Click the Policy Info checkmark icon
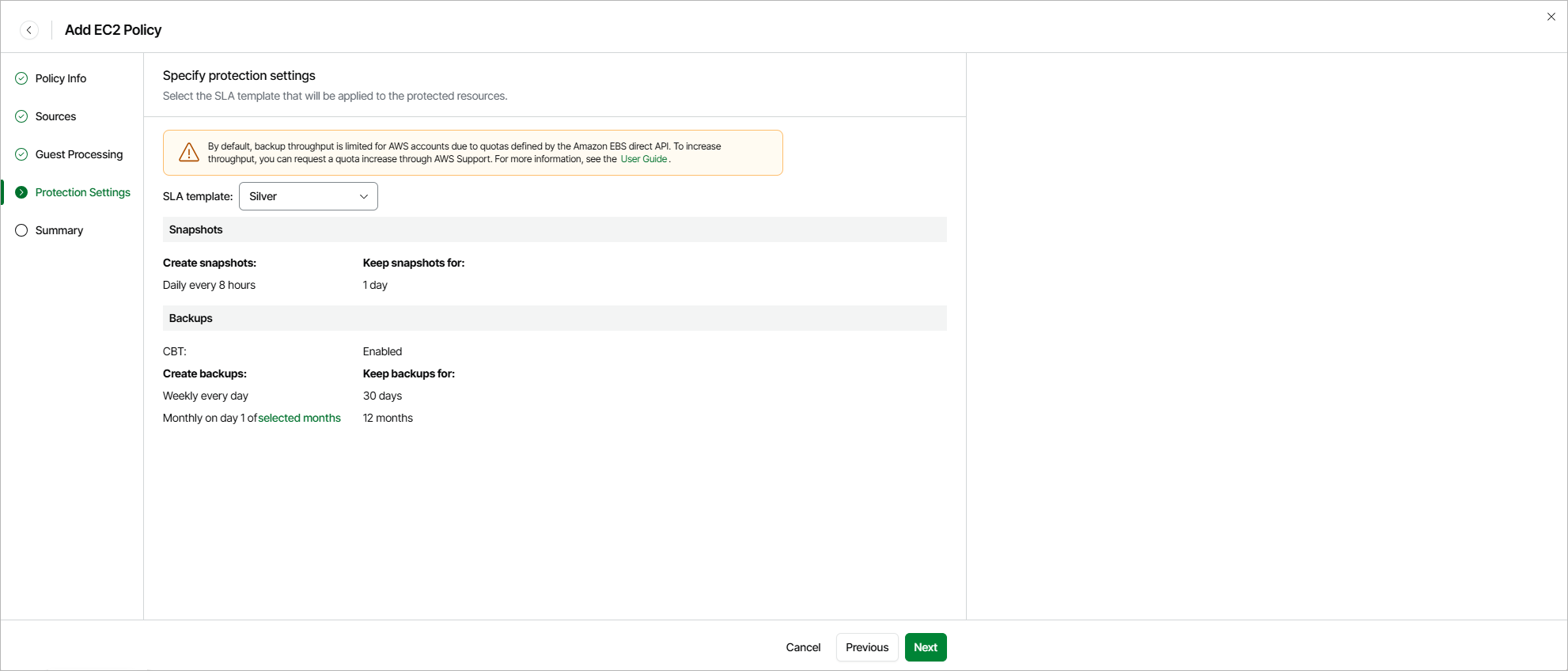The width and height of the screenshot is (1568, 671). 21,78
